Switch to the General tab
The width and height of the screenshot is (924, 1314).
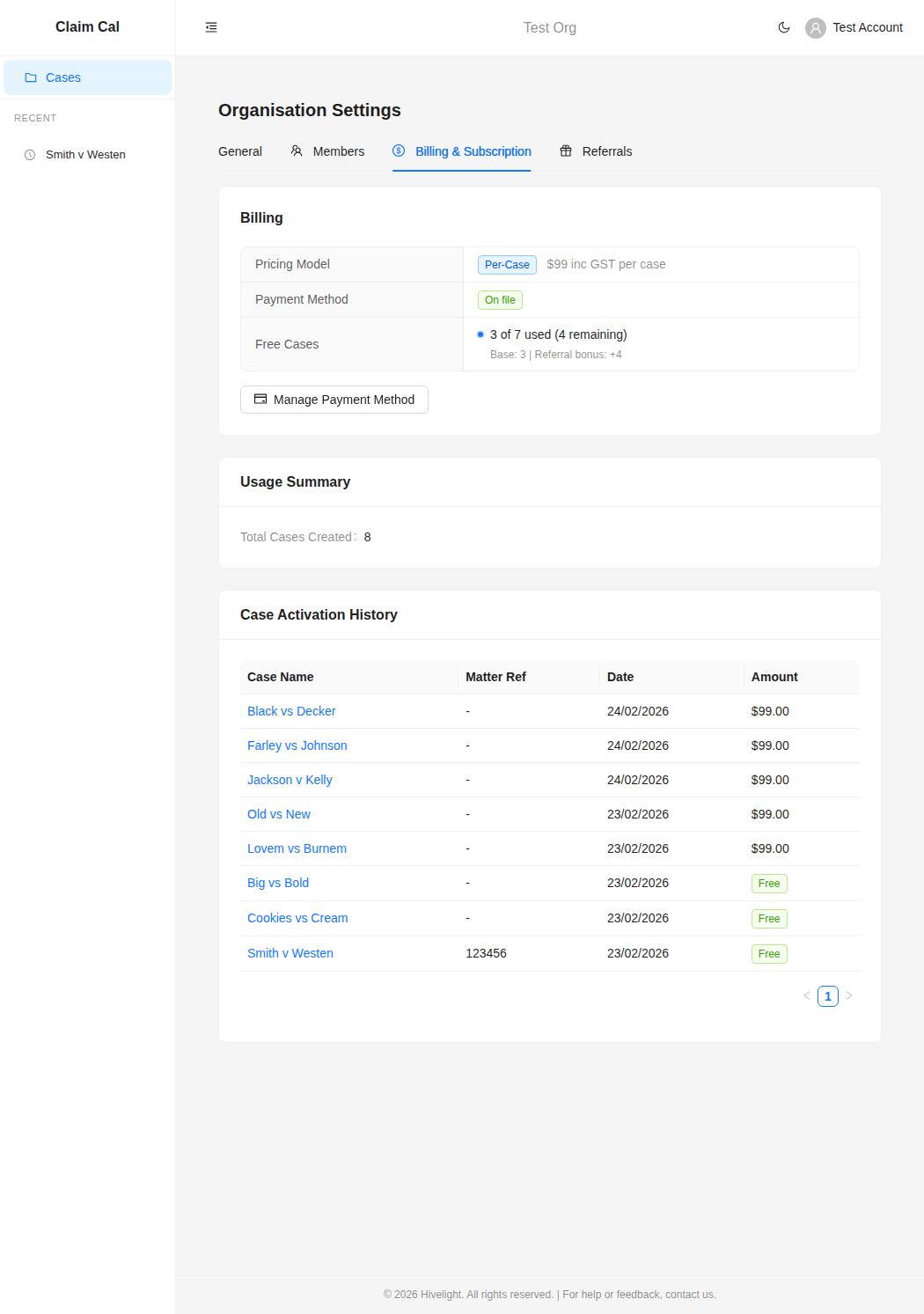point(239,150)
